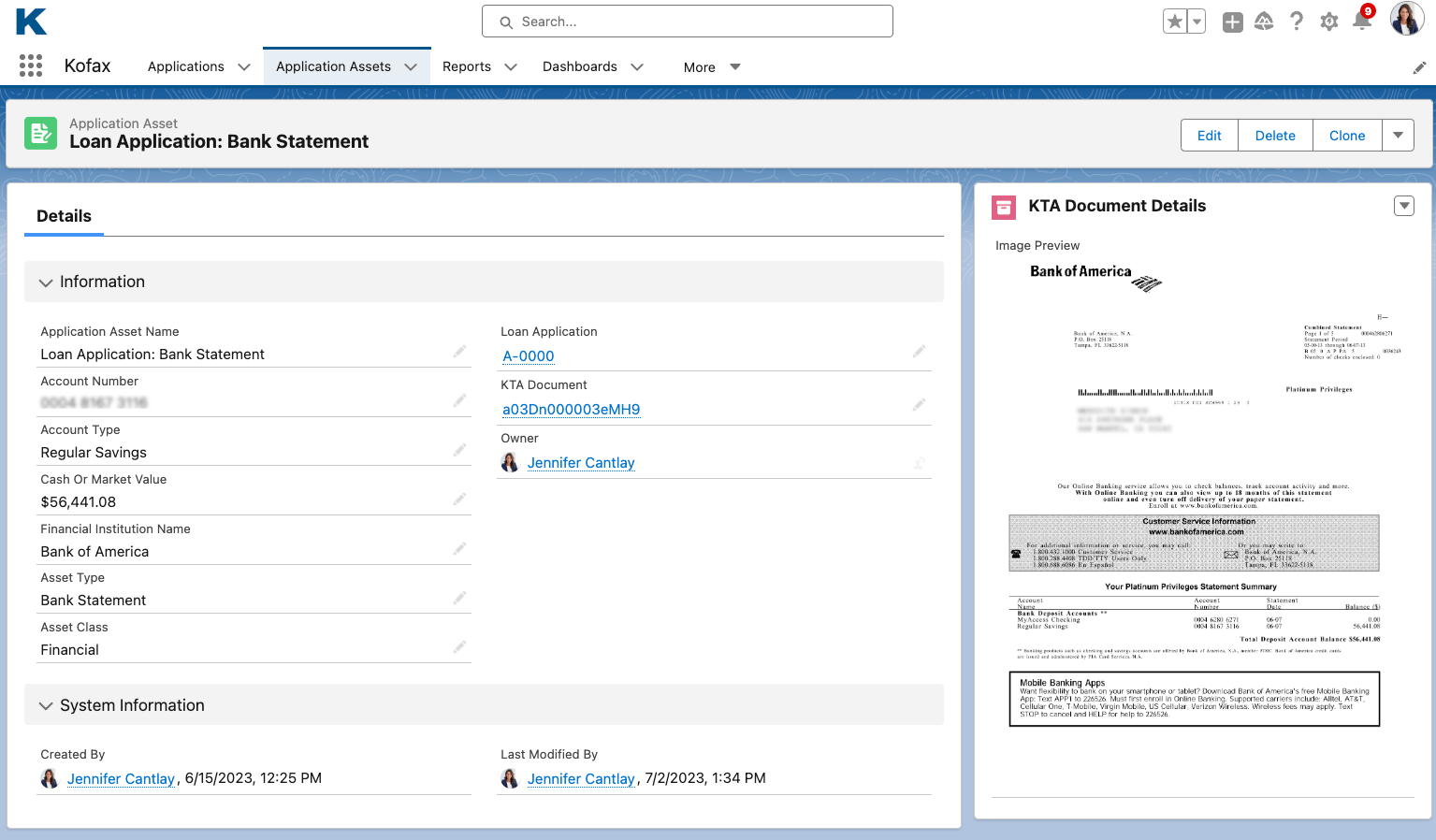This screenshot has height=840, width=1436.
Task: Open the Setup gear icon
Action: [x=1328, y=22]
